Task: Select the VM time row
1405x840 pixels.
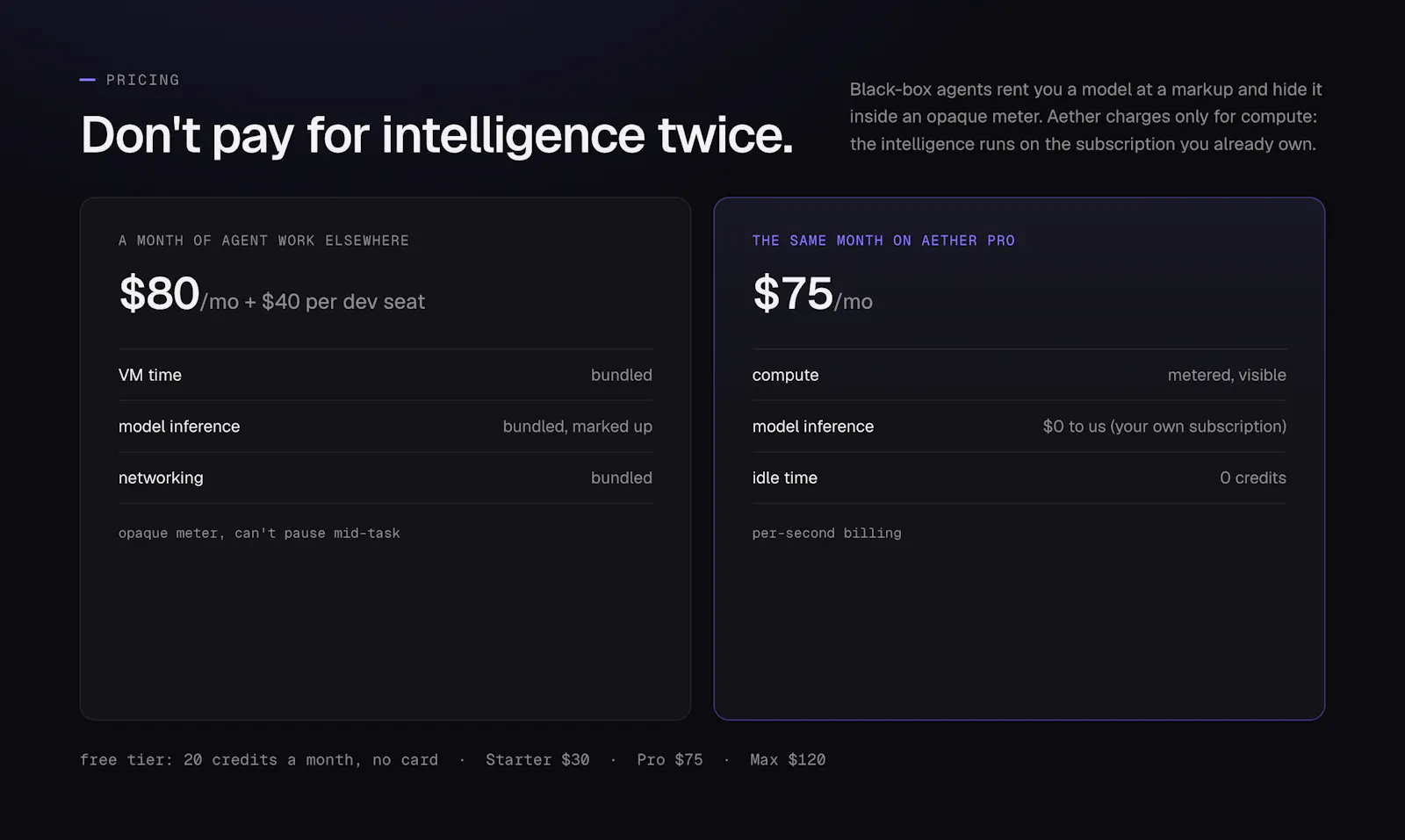Action: 385,375
